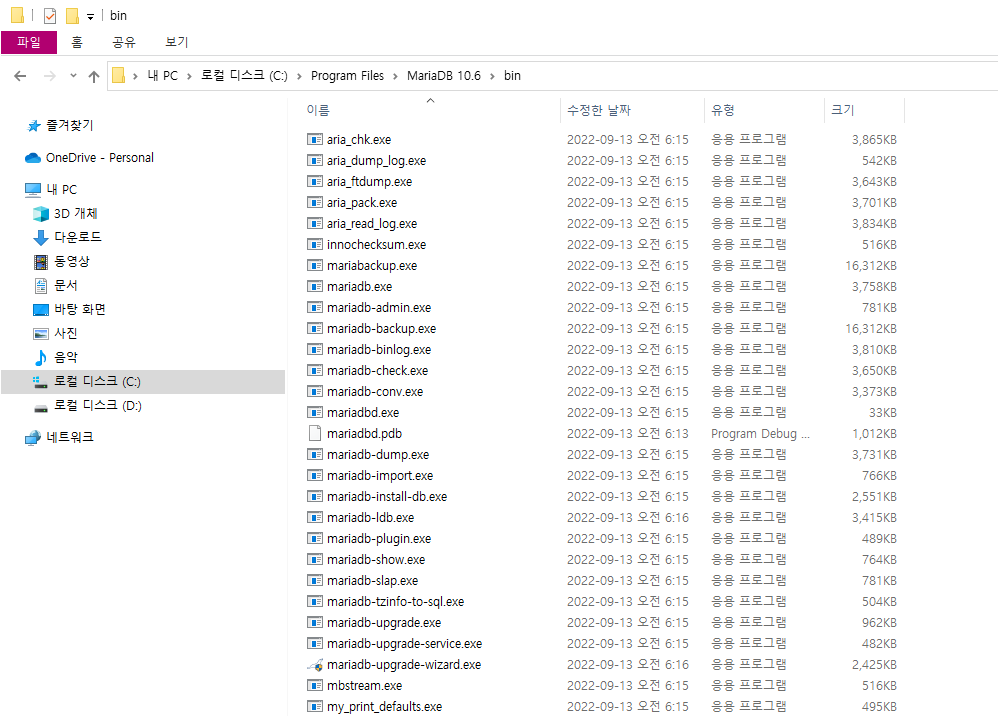Select the mariadb-upgrade-service.exe file name
This screenshot has height=716, width=998.
404,644
